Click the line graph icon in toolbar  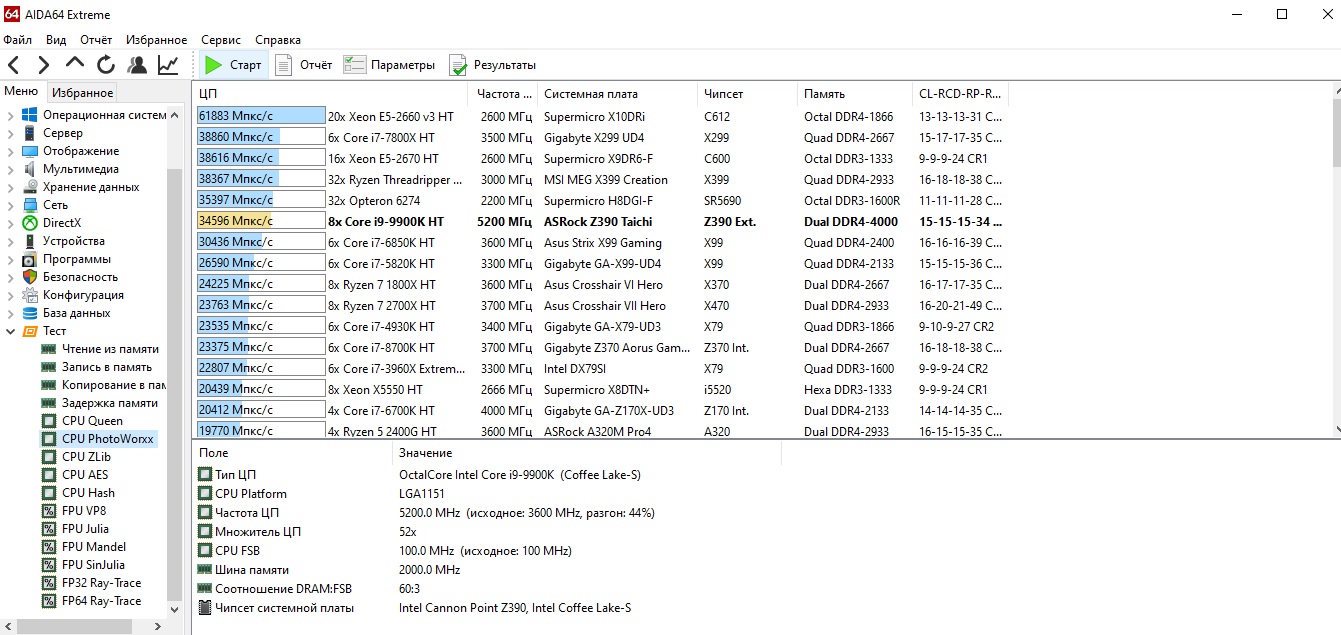click(x=168, y=65)
